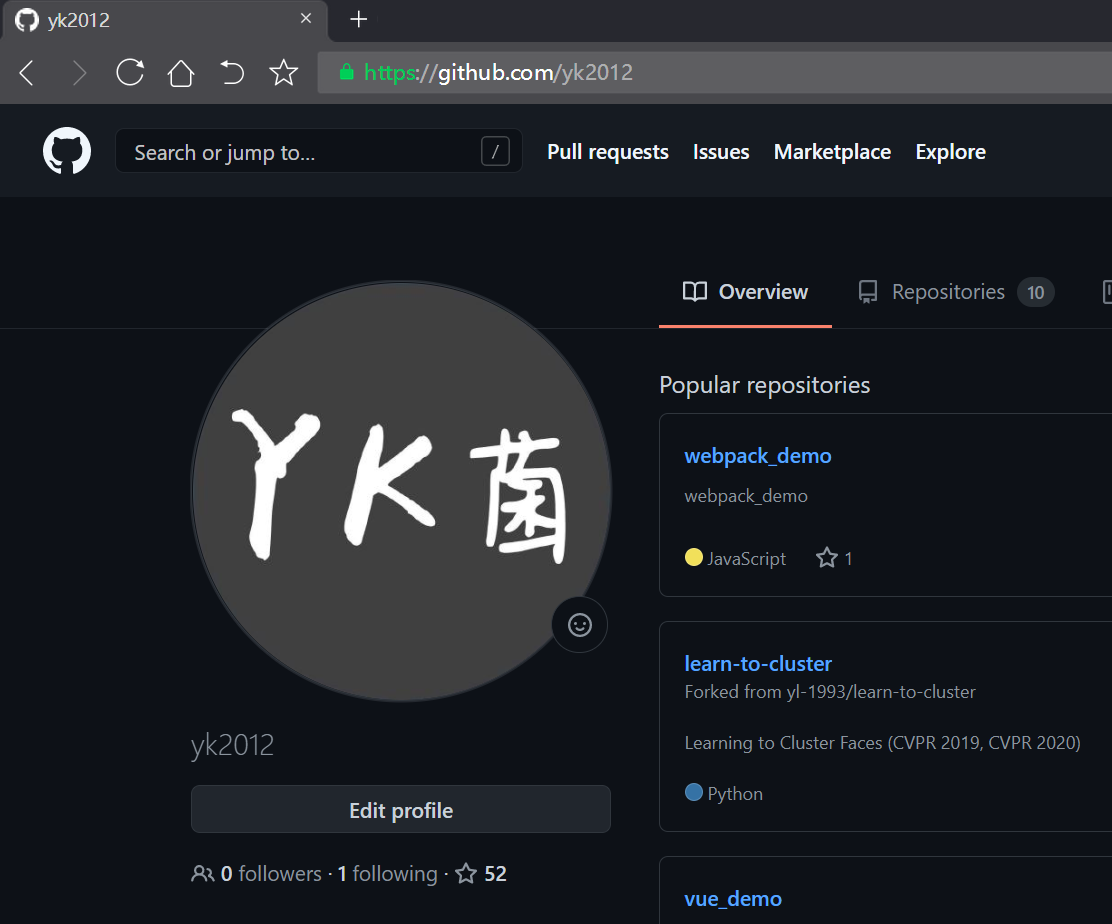This screenshot has width=1112, height=924.
Task: Click the browser back arrow
Action: tap(27, 72)
